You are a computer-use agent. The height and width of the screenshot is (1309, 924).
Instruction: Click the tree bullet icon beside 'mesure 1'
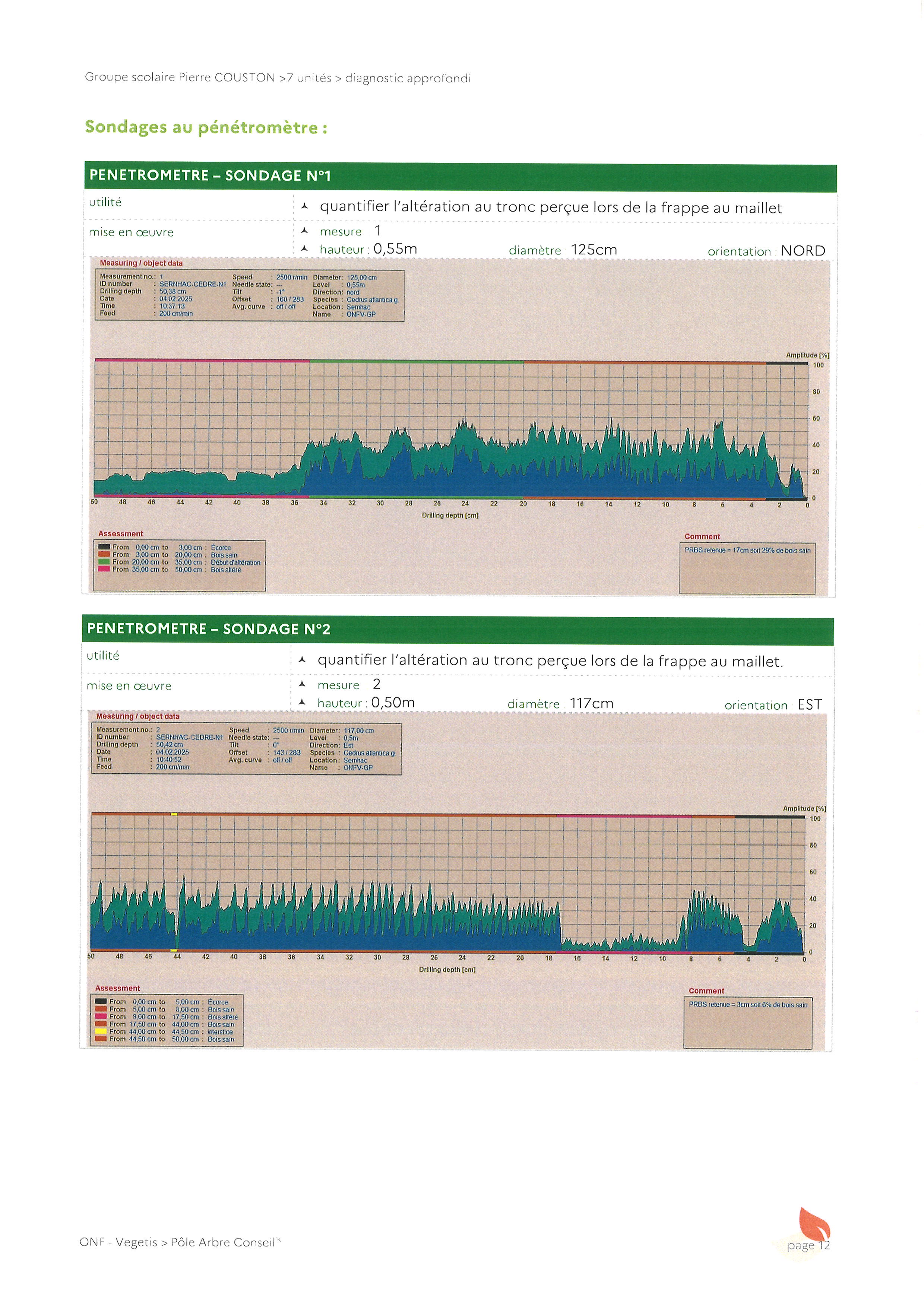(x=304, y=231)
